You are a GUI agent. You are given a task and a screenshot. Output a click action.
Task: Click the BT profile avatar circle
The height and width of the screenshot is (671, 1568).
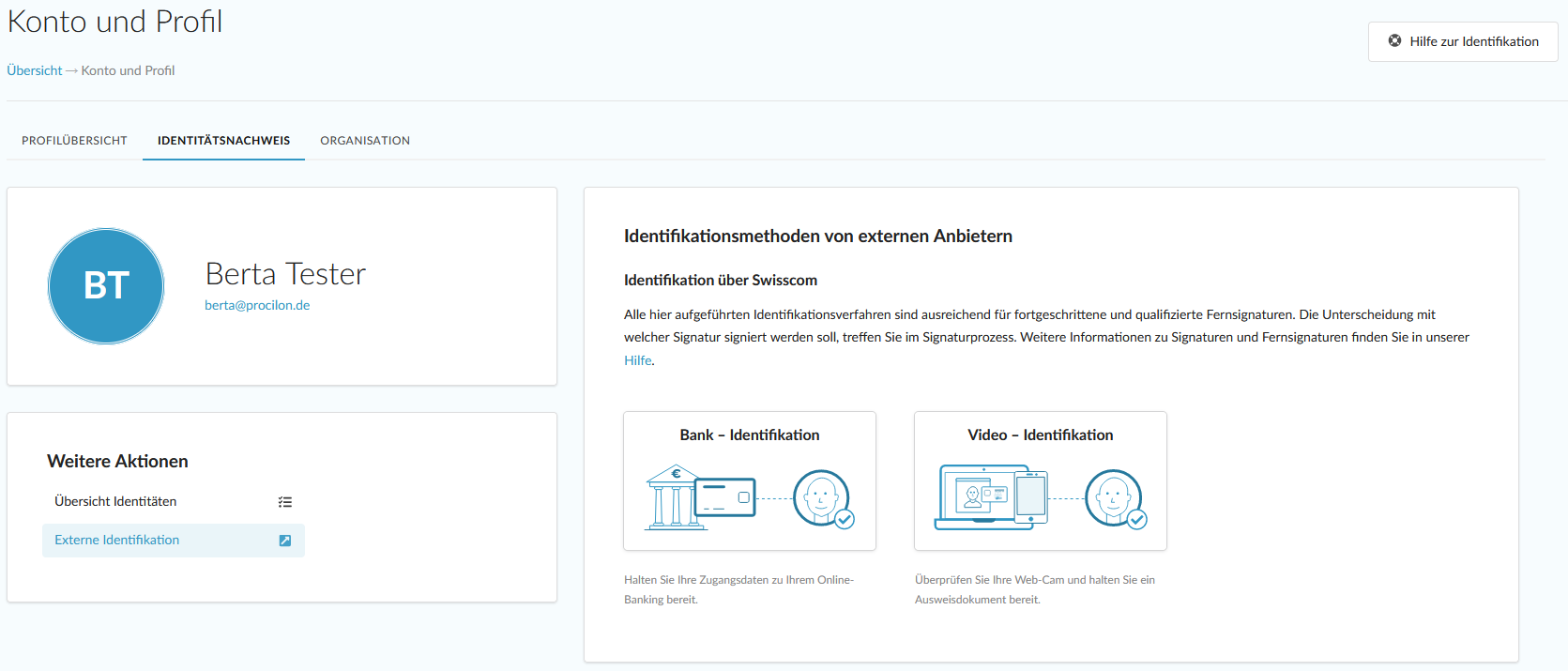click(x=106, y=286)
